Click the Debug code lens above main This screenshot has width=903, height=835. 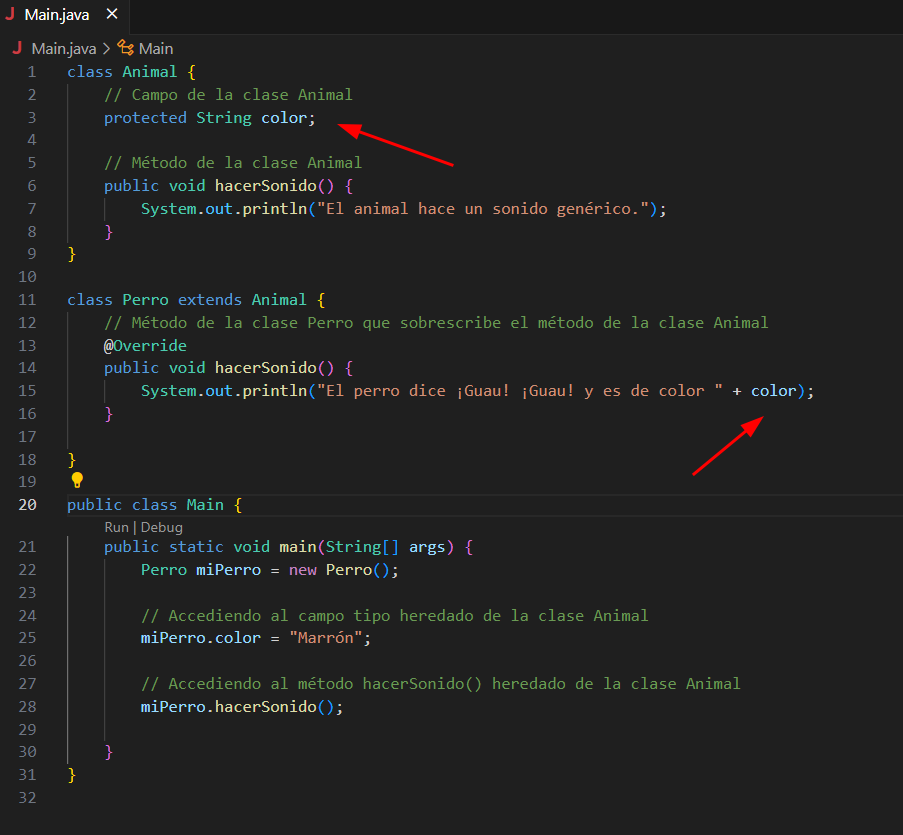(161, 527)
